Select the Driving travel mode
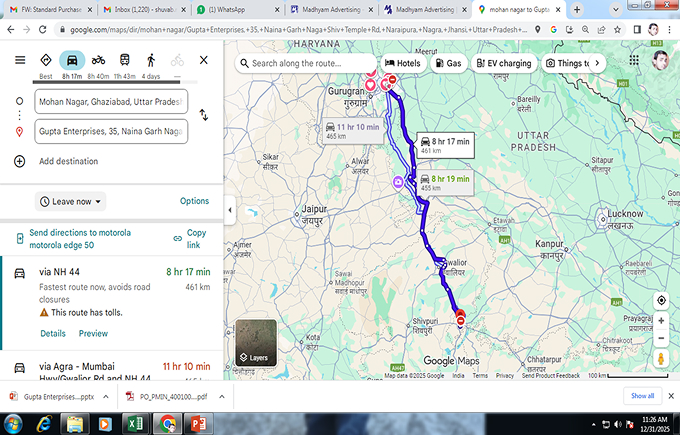Screen dimensions: 680x435 (x=72, y=60)
